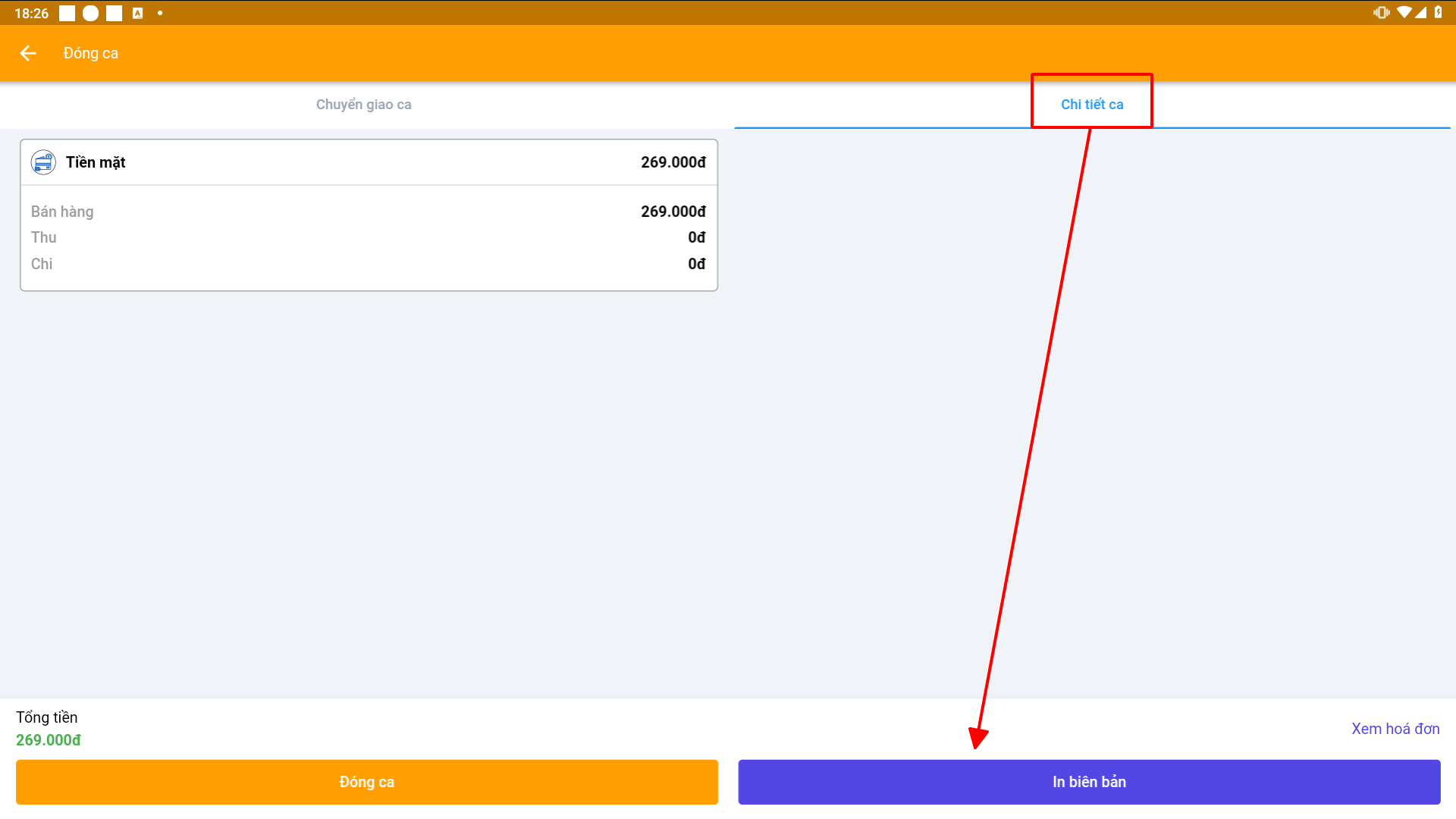Tap the Wi-Fi status icon
This screenshot has width=1456, height=819.
tap(1404, 12)
